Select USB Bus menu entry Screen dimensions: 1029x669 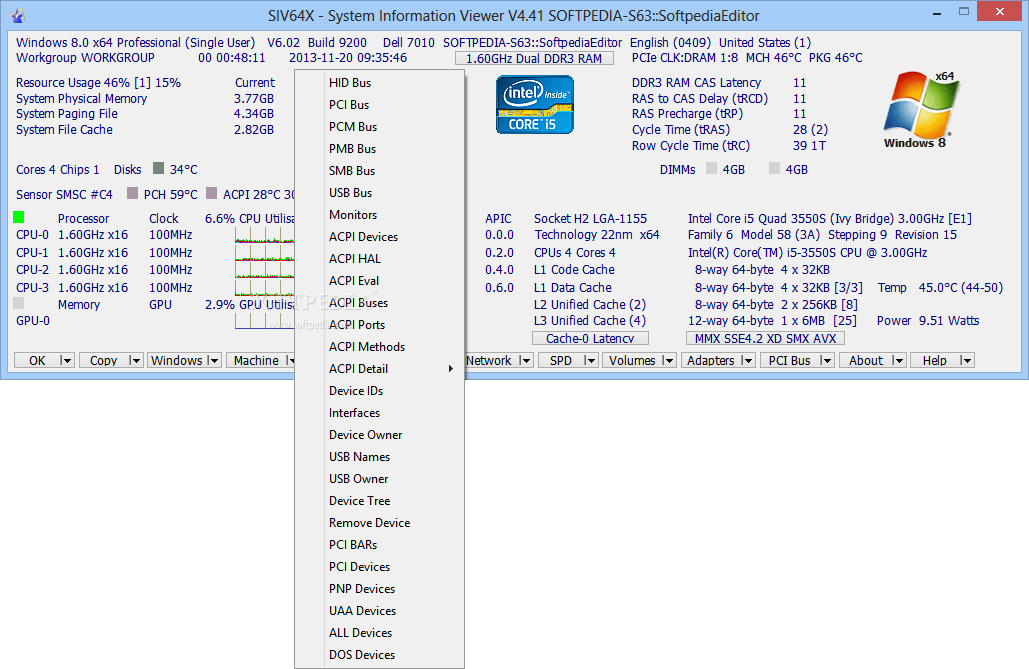pyautogui.click(x=379, y=192)
